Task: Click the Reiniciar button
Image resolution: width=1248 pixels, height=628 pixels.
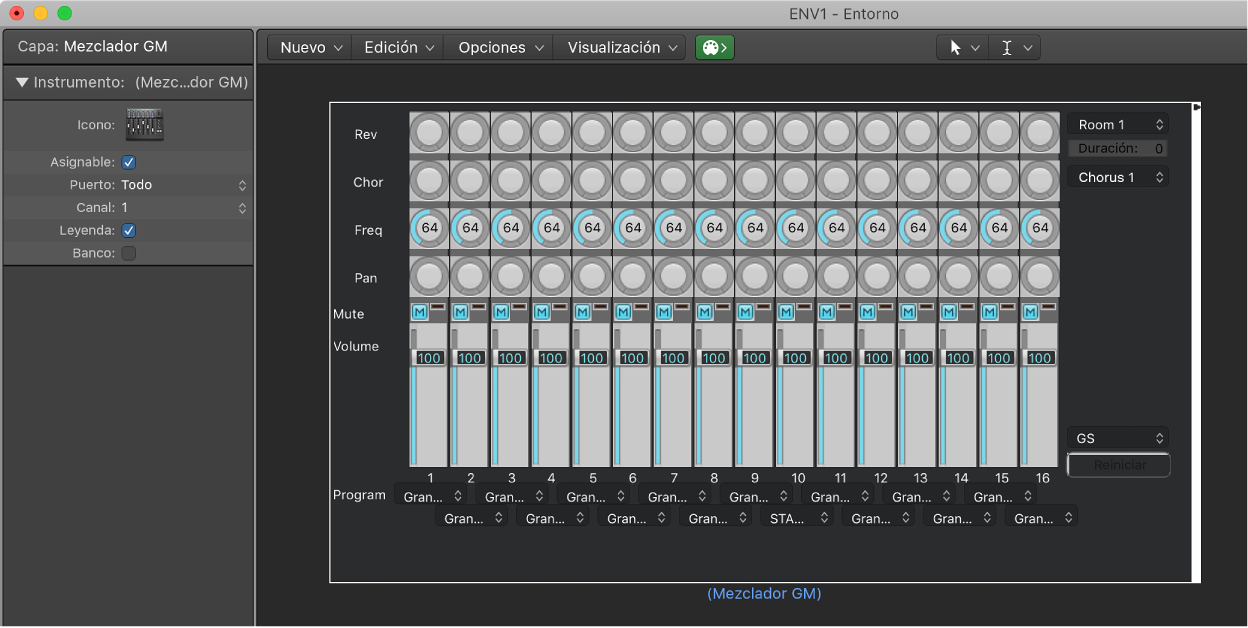Action: click(x=1118, y=465)
